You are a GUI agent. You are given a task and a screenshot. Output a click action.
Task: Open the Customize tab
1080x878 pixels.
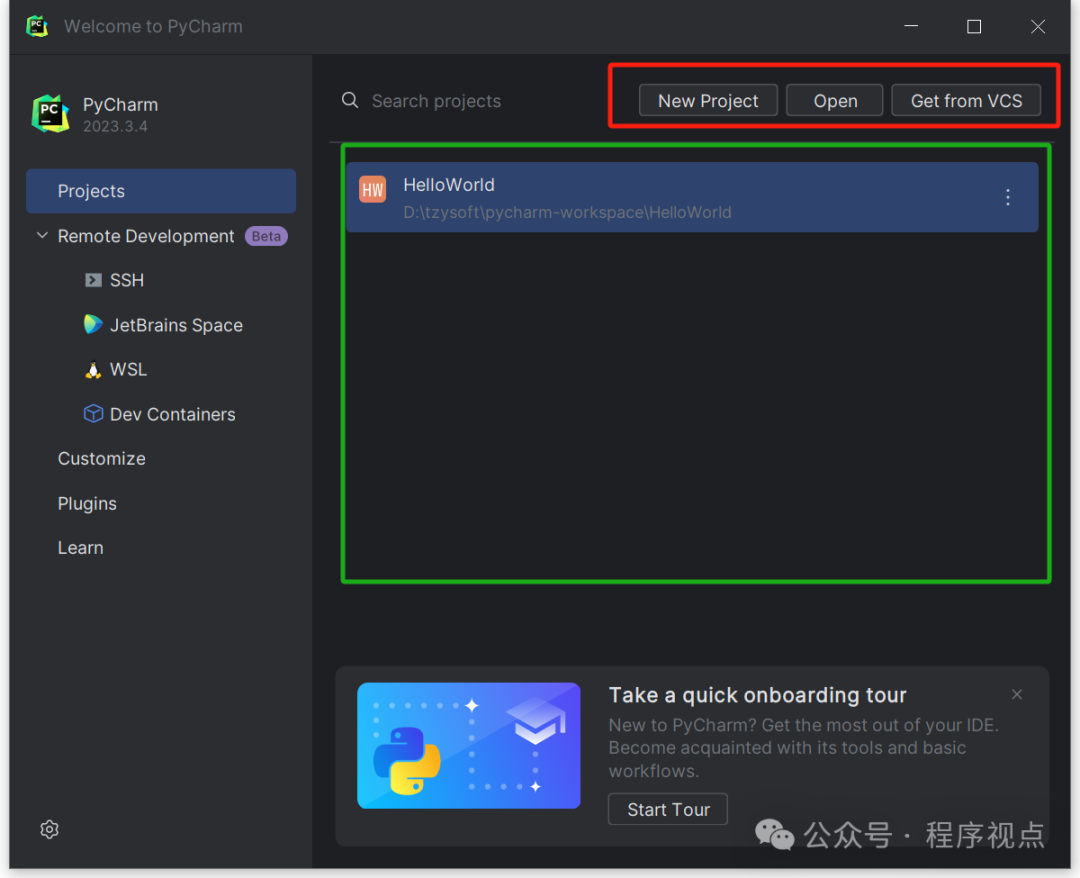pyautogui.click(x=102, y=459)
